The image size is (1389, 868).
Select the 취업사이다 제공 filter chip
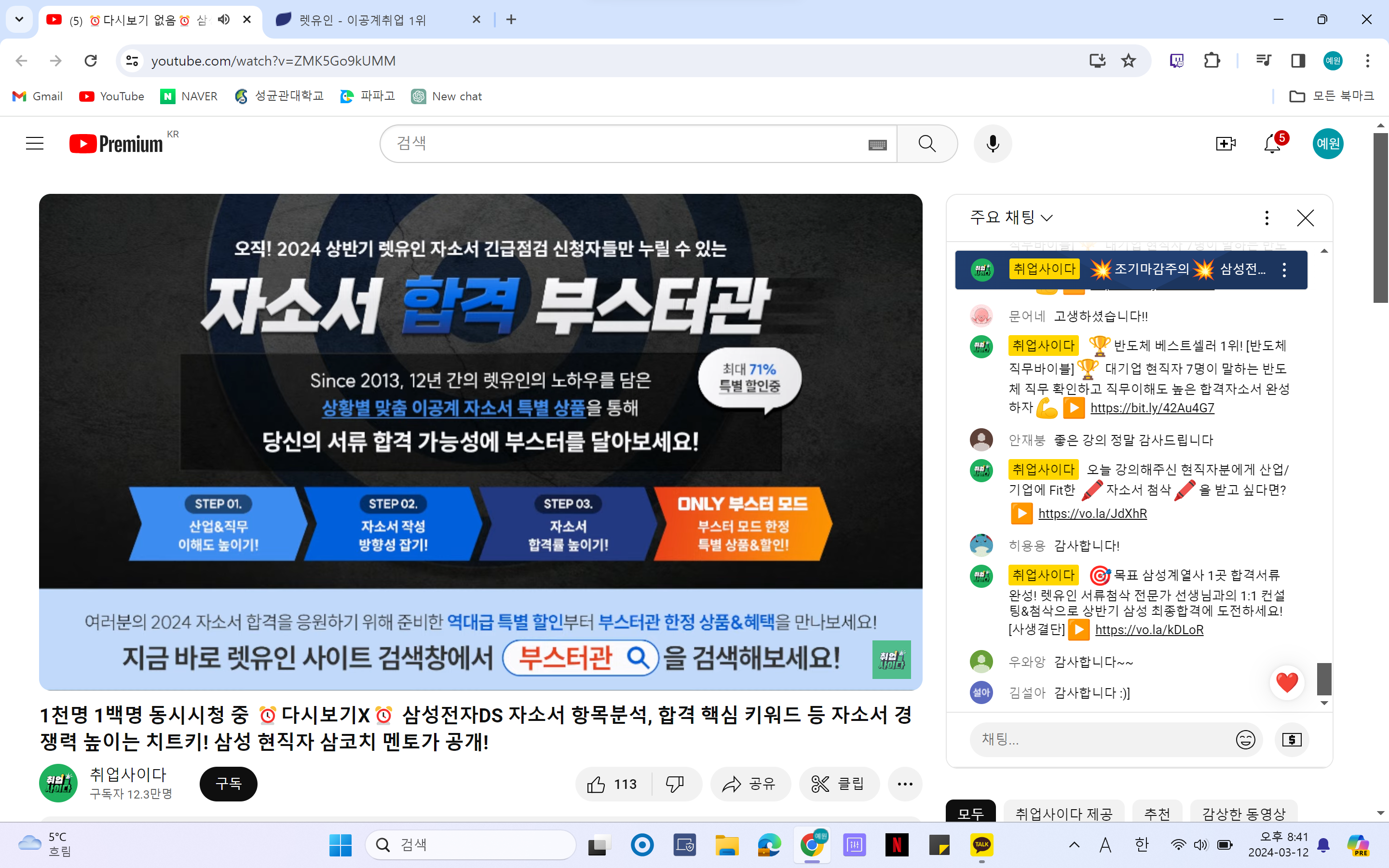click(1063, 813)
